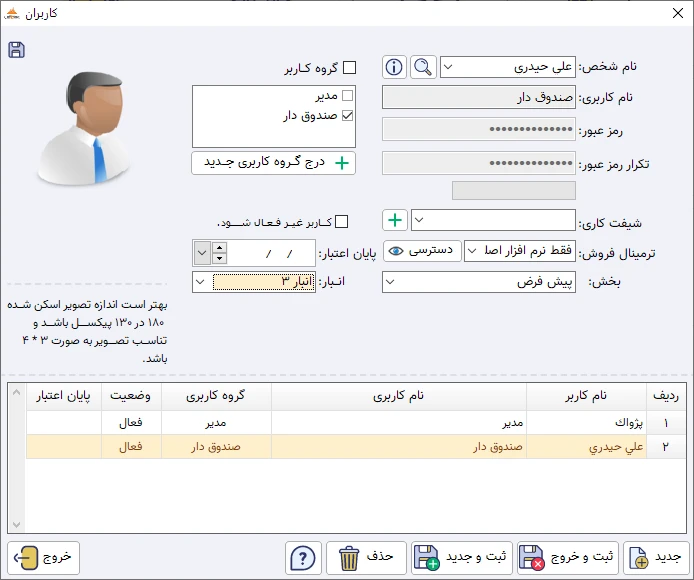Enable کاربر غیر فعال شود checkbox

(342, 221)
